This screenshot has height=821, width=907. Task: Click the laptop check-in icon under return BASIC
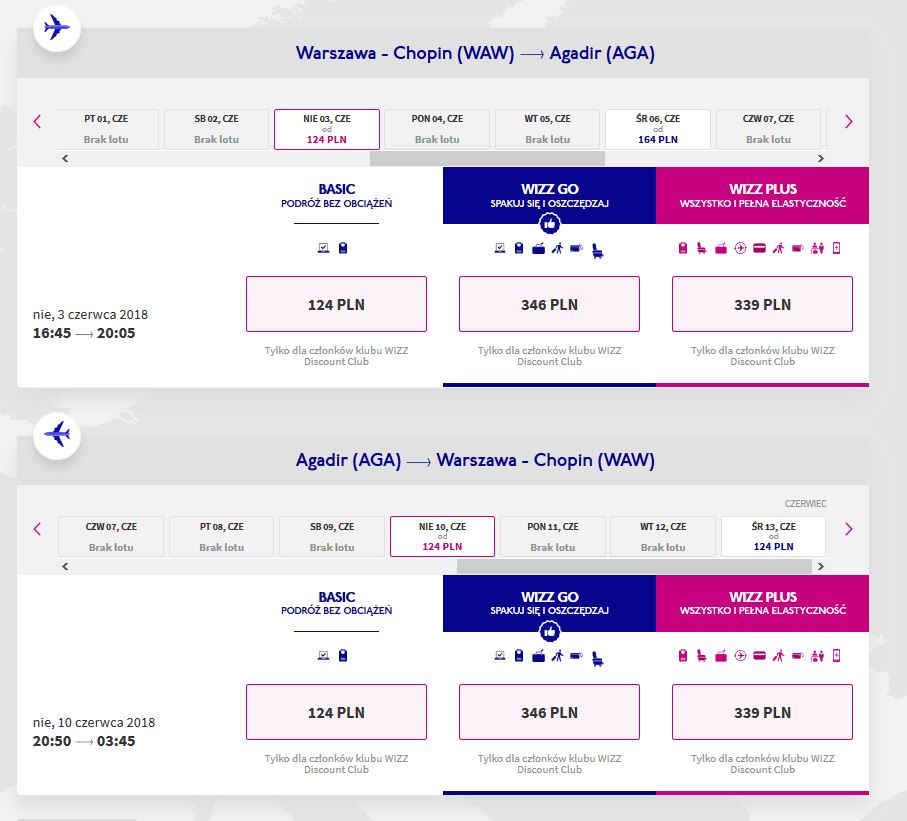click(x=323, y=656)
